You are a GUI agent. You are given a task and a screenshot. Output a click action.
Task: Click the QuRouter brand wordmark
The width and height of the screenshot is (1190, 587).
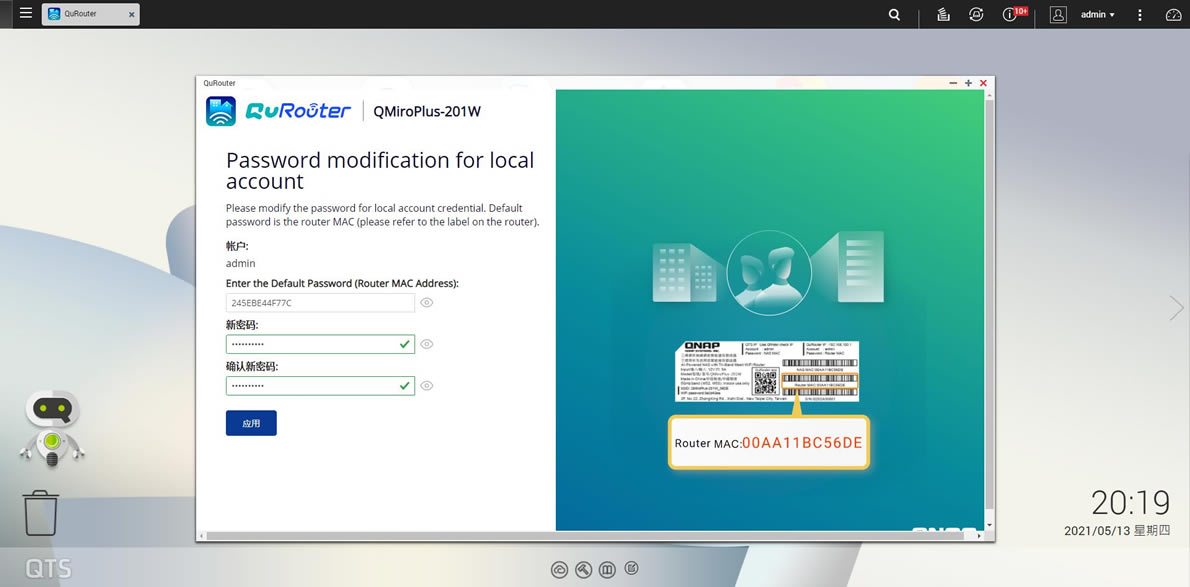pyautogui.click(x=298, y=111)
